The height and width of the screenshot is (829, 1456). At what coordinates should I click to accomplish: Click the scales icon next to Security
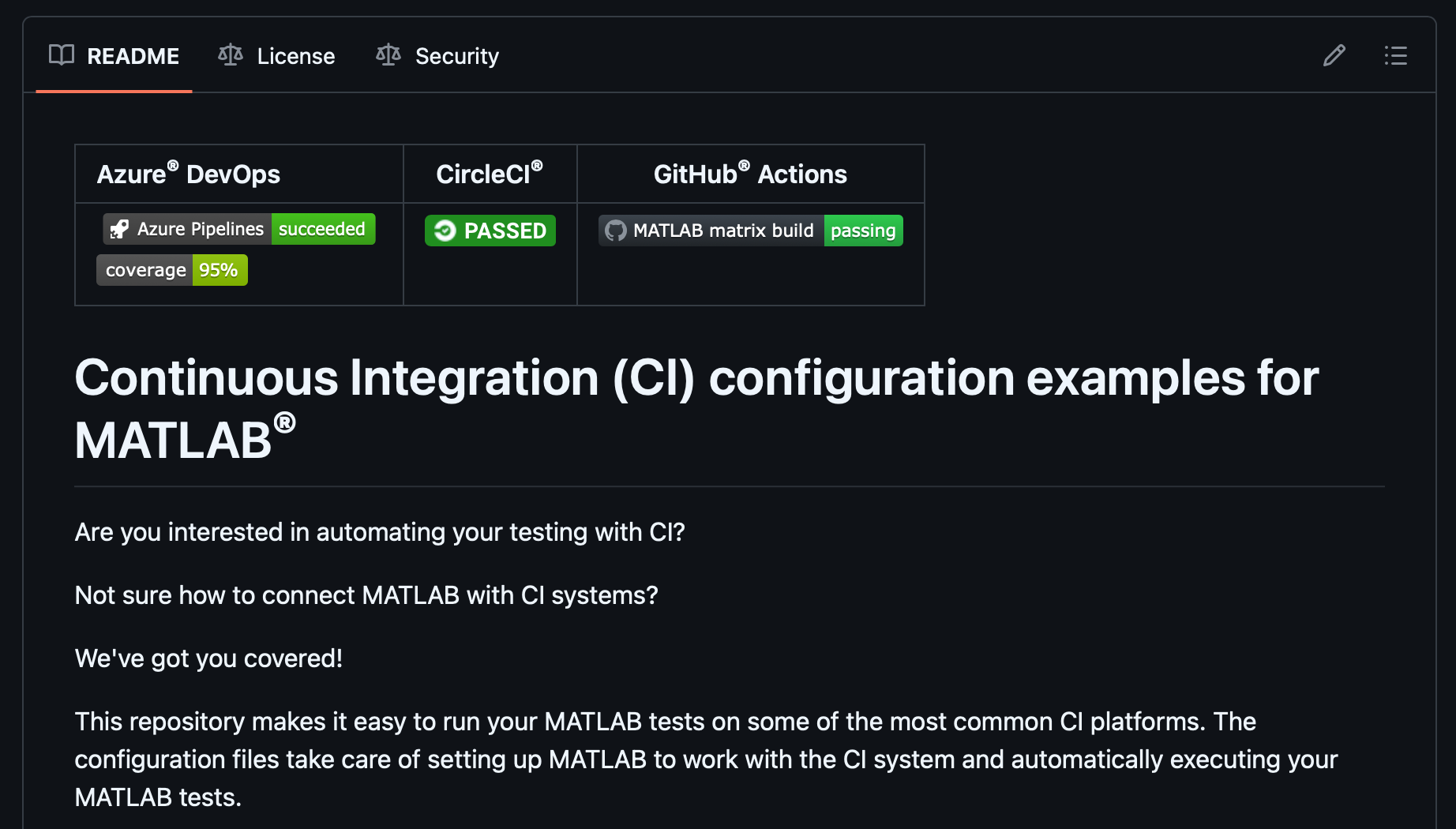[x=388, y=55]
